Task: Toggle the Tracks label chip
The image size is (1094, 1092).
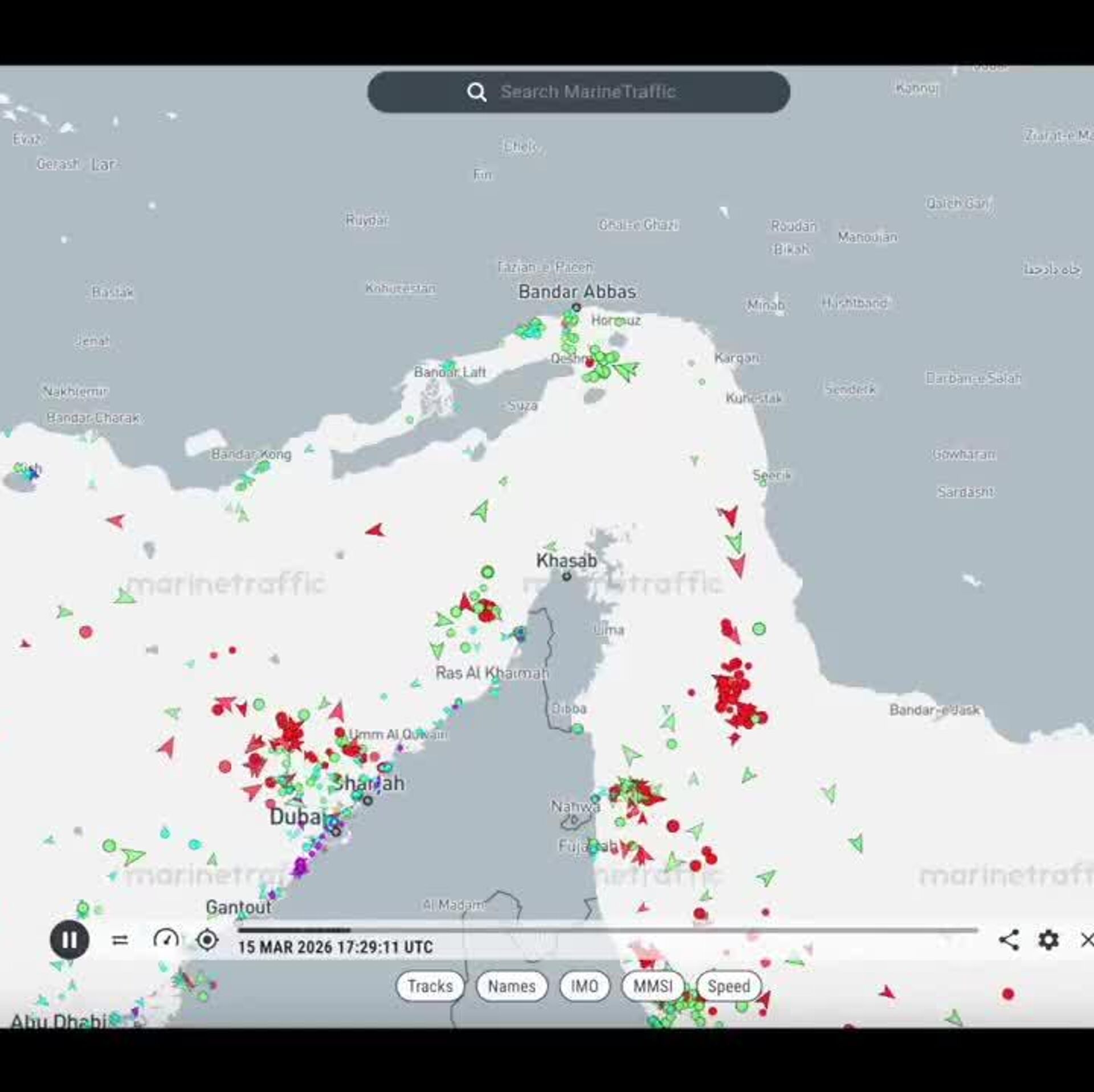Action: click(x=430, y=986)
